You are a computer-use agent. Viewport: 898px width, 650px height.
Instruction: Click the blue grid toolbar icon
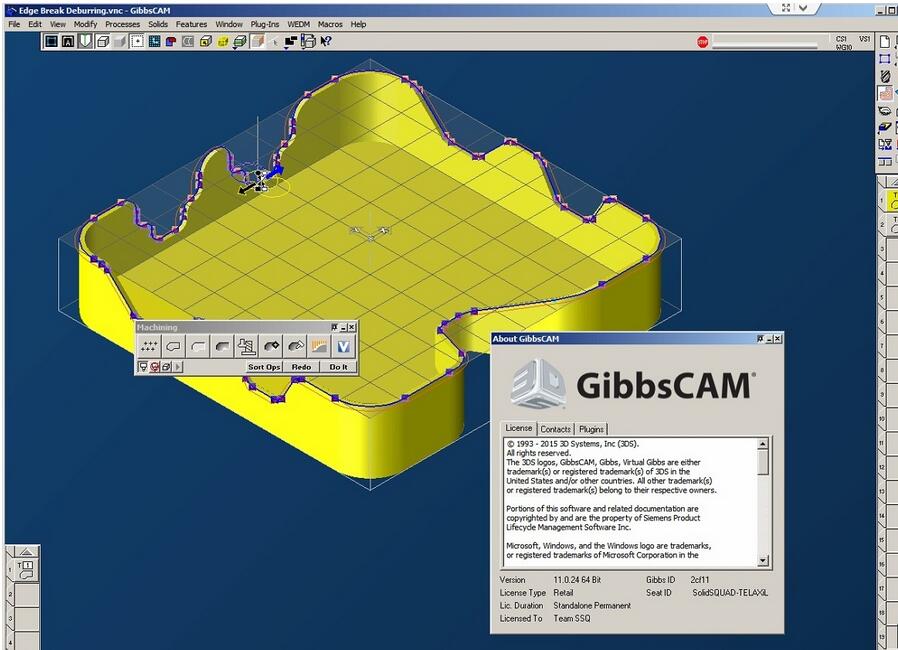tap(154, 41)
